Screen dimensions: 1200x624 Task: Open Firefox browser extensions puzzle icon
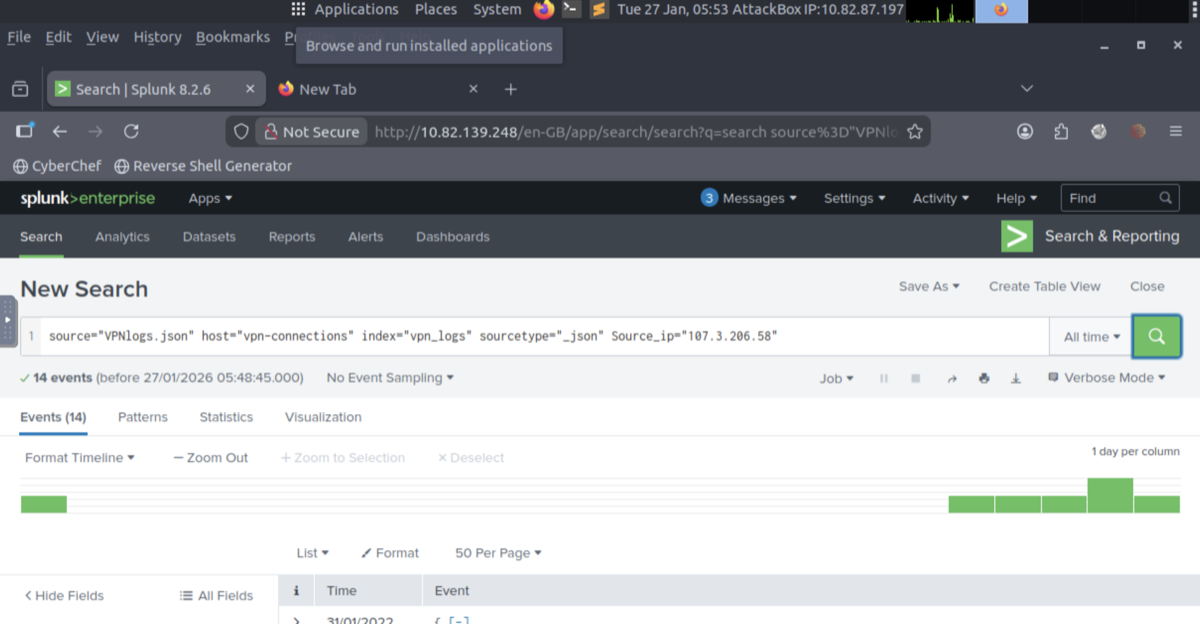pyautogui.click(x=1061, y=131)
